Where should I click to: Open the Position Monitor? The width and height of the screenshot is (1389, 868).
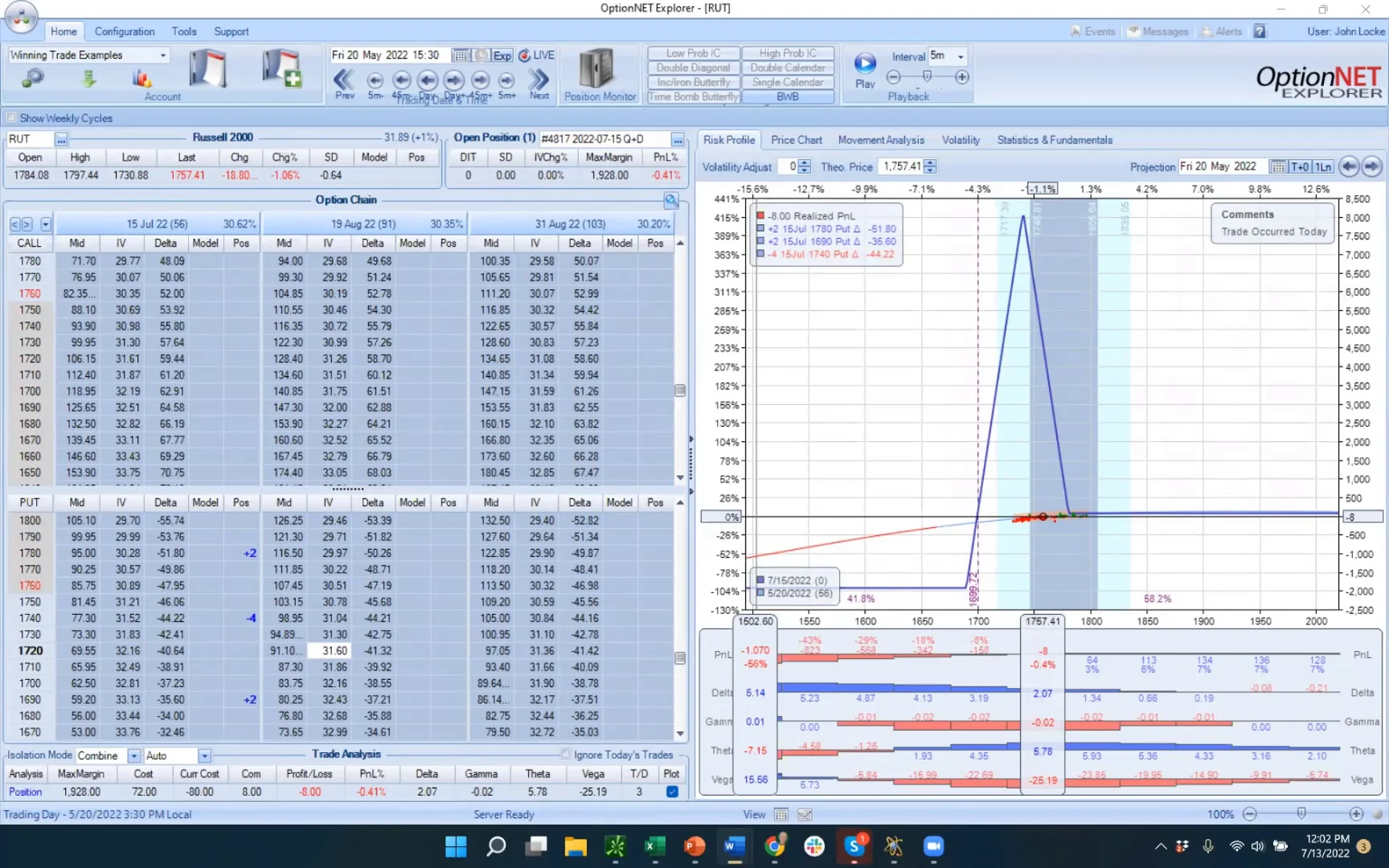[600, 75]
